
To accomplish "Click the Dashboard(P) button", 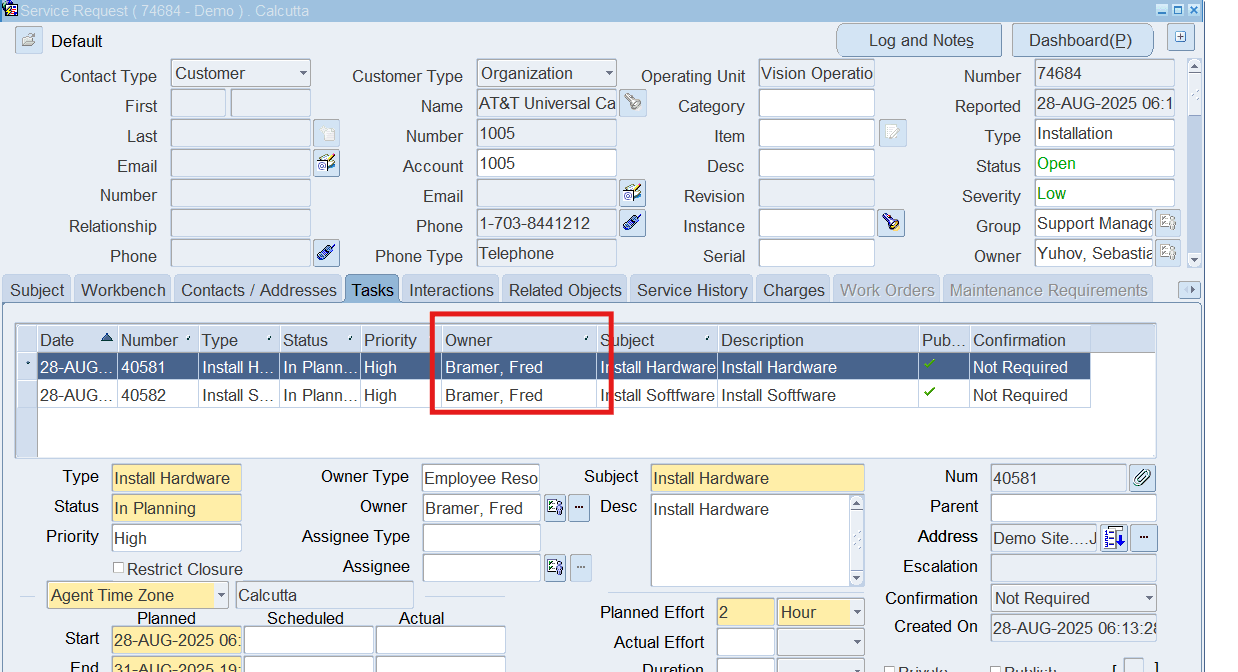I will pyautogui.click(x=1081, y=40).
